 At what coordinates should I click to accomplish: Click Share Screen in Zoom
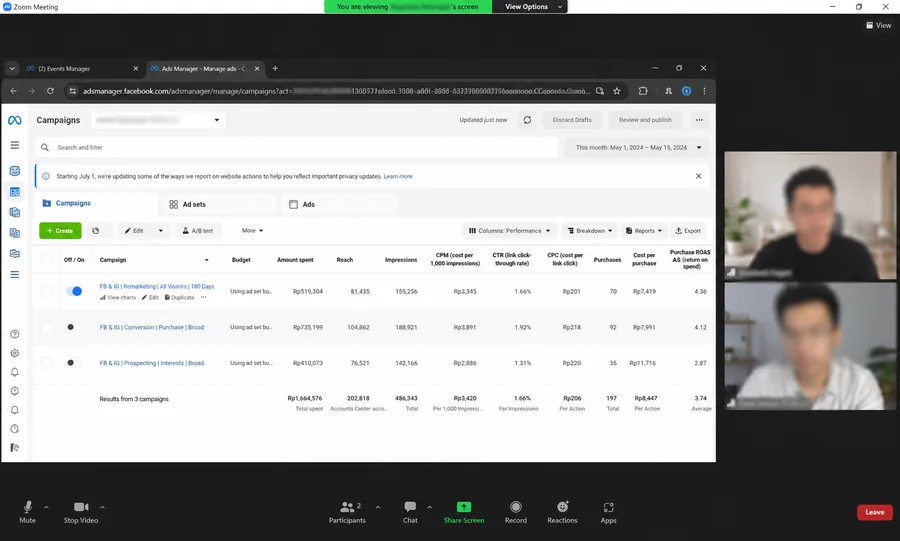coord(464,512)
